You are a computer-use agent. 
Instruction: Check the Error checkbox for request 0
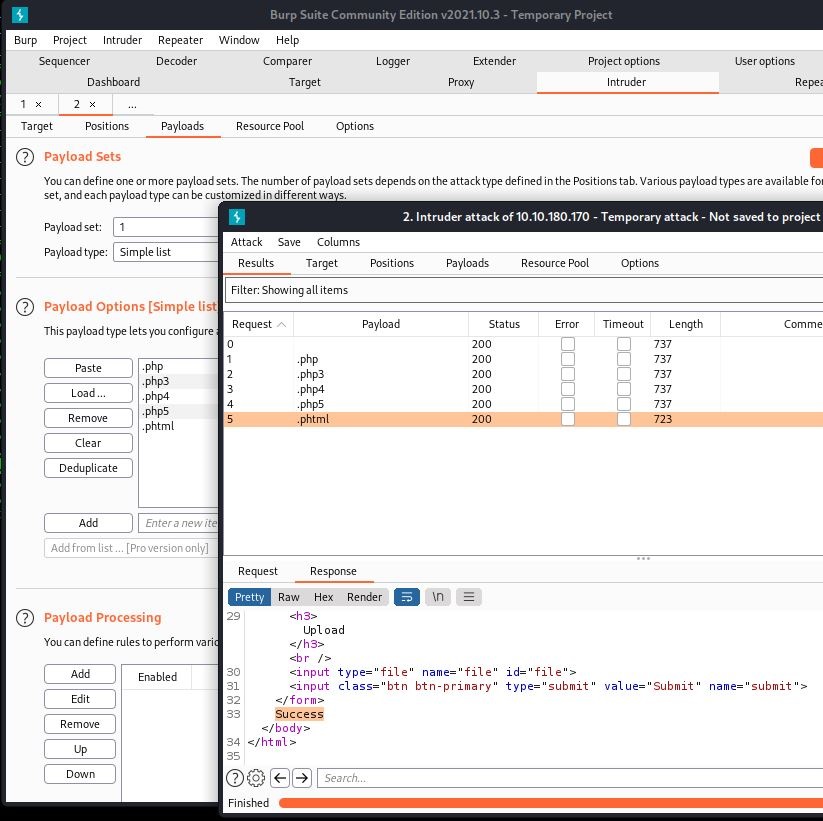567,344
